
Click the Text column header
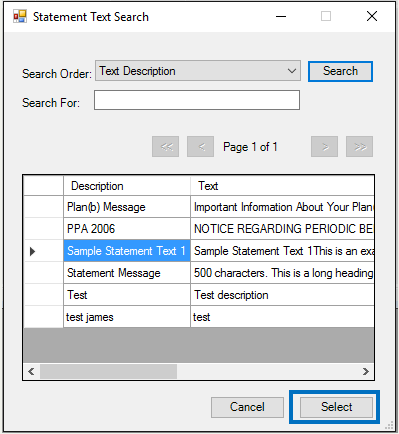(282, 186)
